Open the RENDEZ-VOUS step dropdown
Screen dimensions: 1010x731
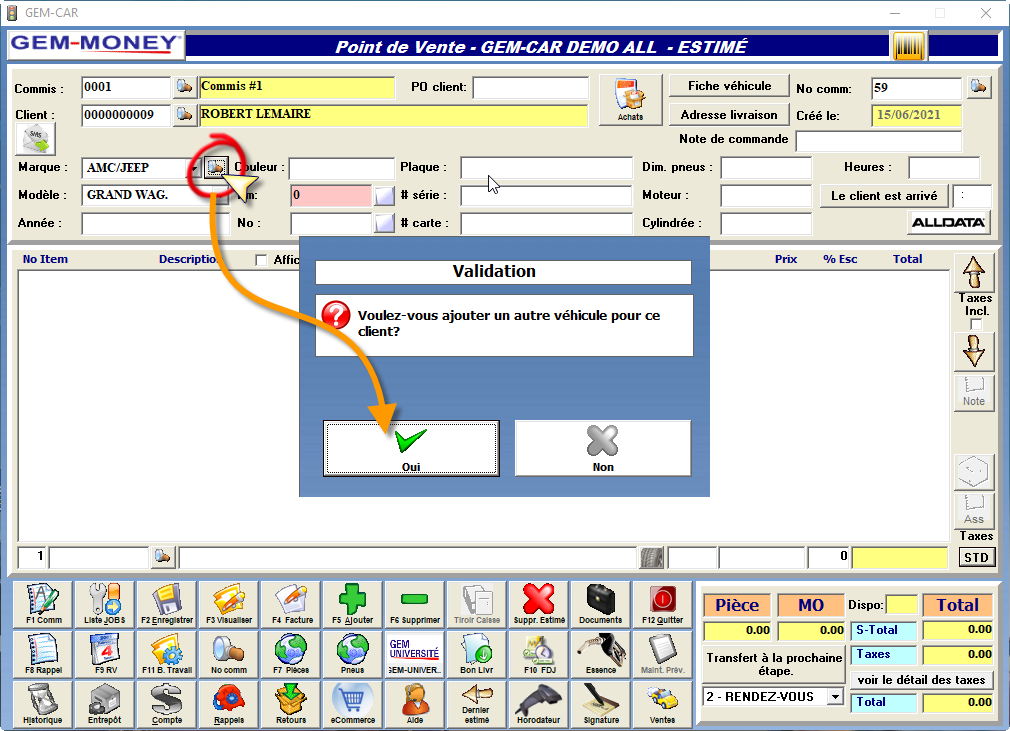pos(835,697)
